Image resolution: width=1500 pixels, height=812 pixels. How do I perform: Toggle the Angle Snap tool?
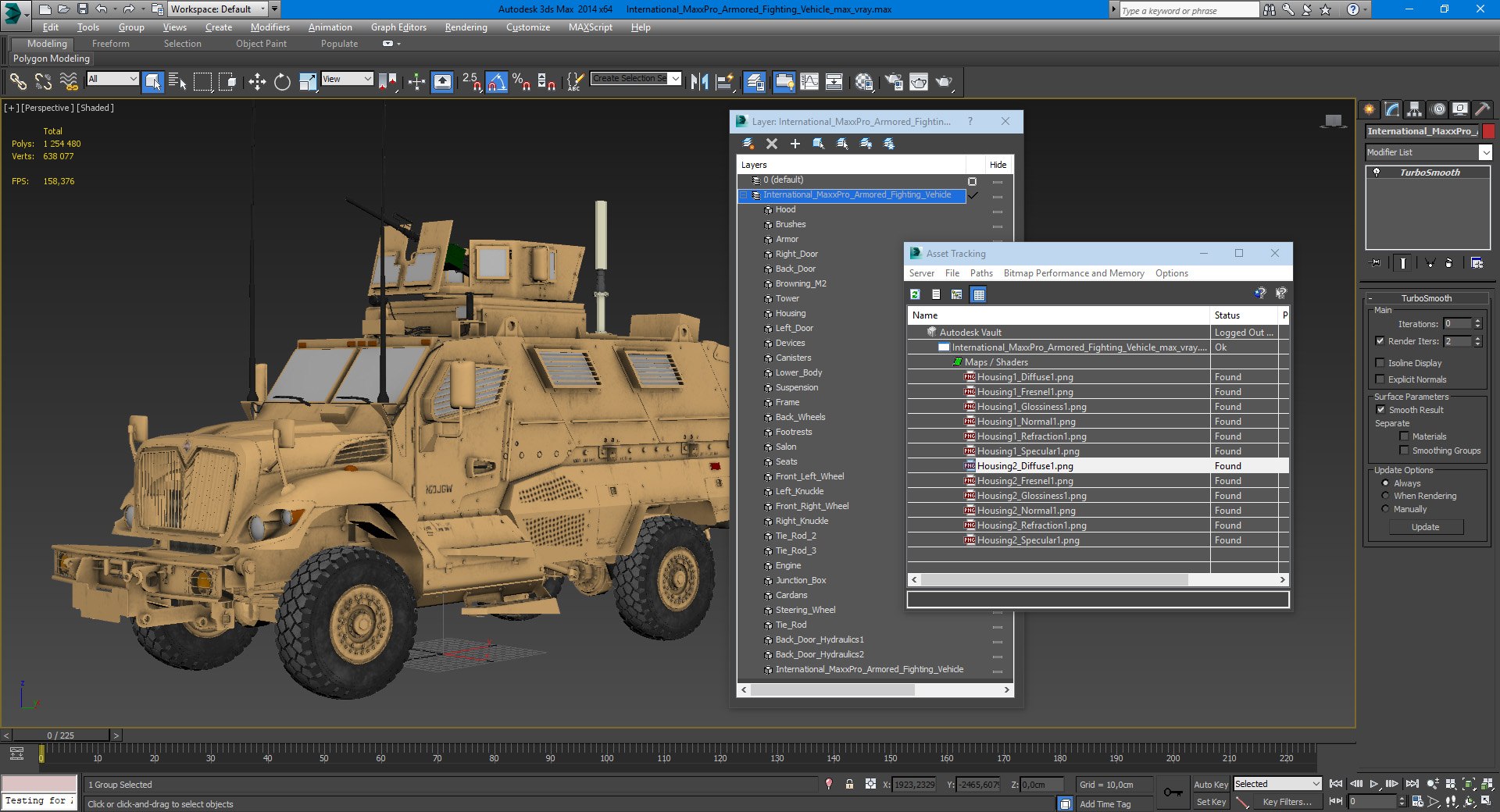pyautogui.click(x=497, y=81)
